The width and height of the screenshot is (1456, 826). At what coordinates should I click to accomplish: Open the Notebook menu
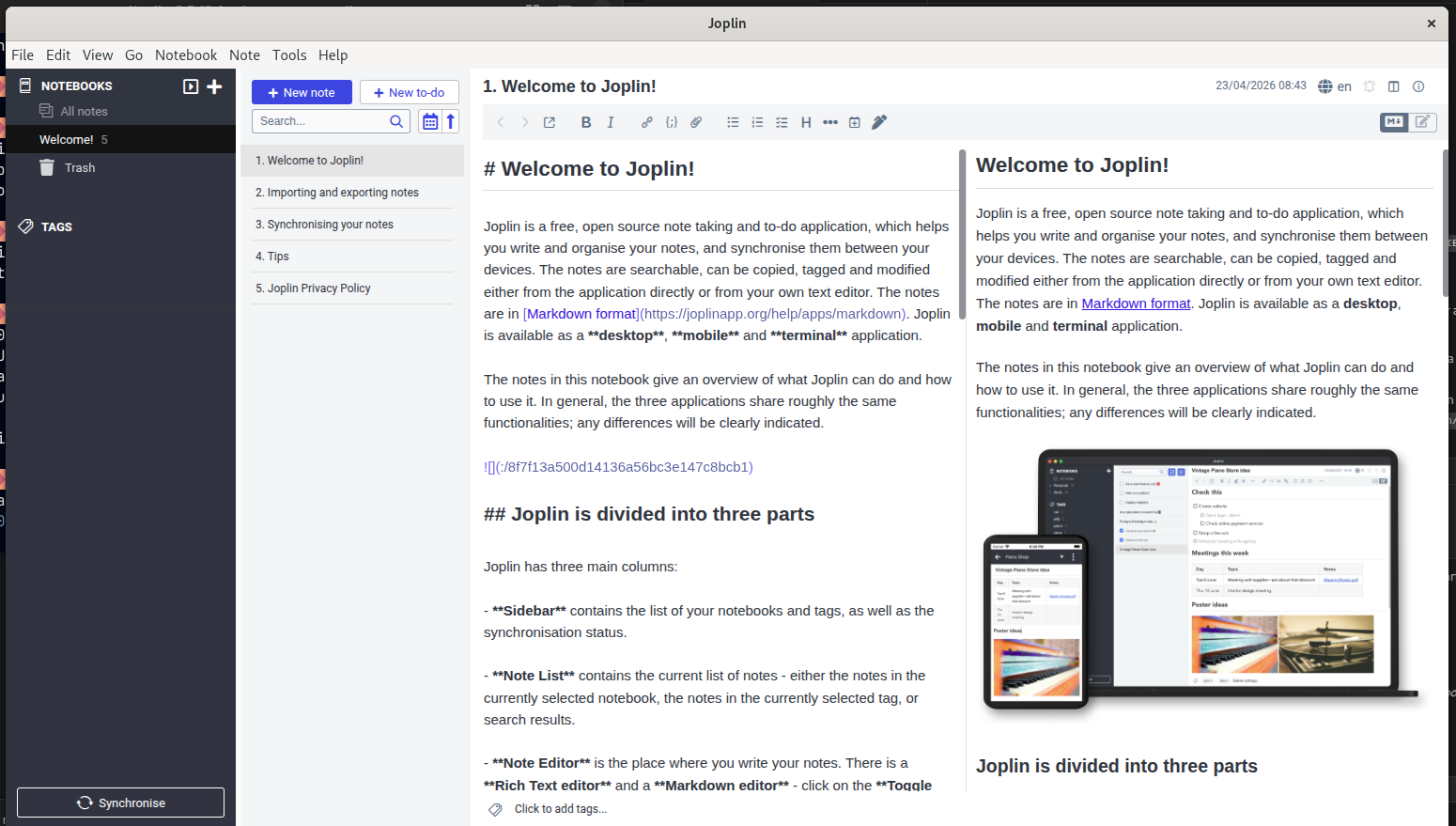pos(186,55)
